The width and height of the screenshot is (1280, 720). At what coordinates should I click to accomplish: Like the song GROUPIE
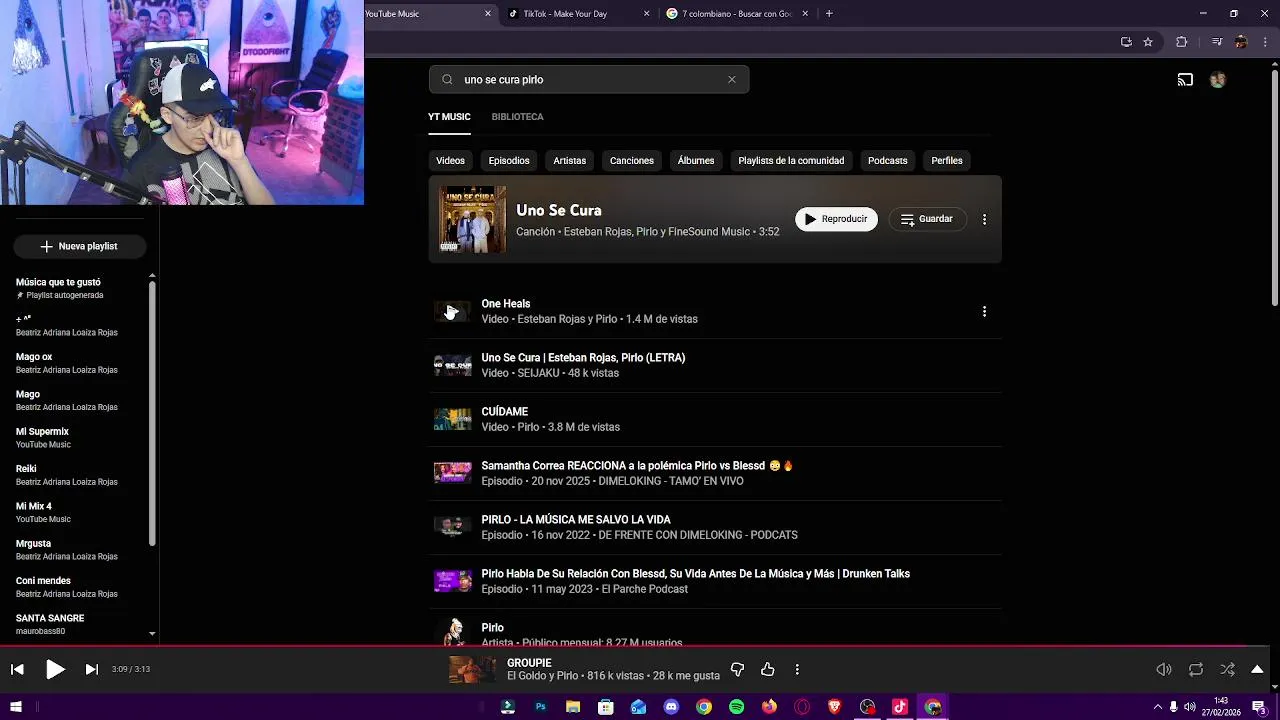click(x=768, y=669)
